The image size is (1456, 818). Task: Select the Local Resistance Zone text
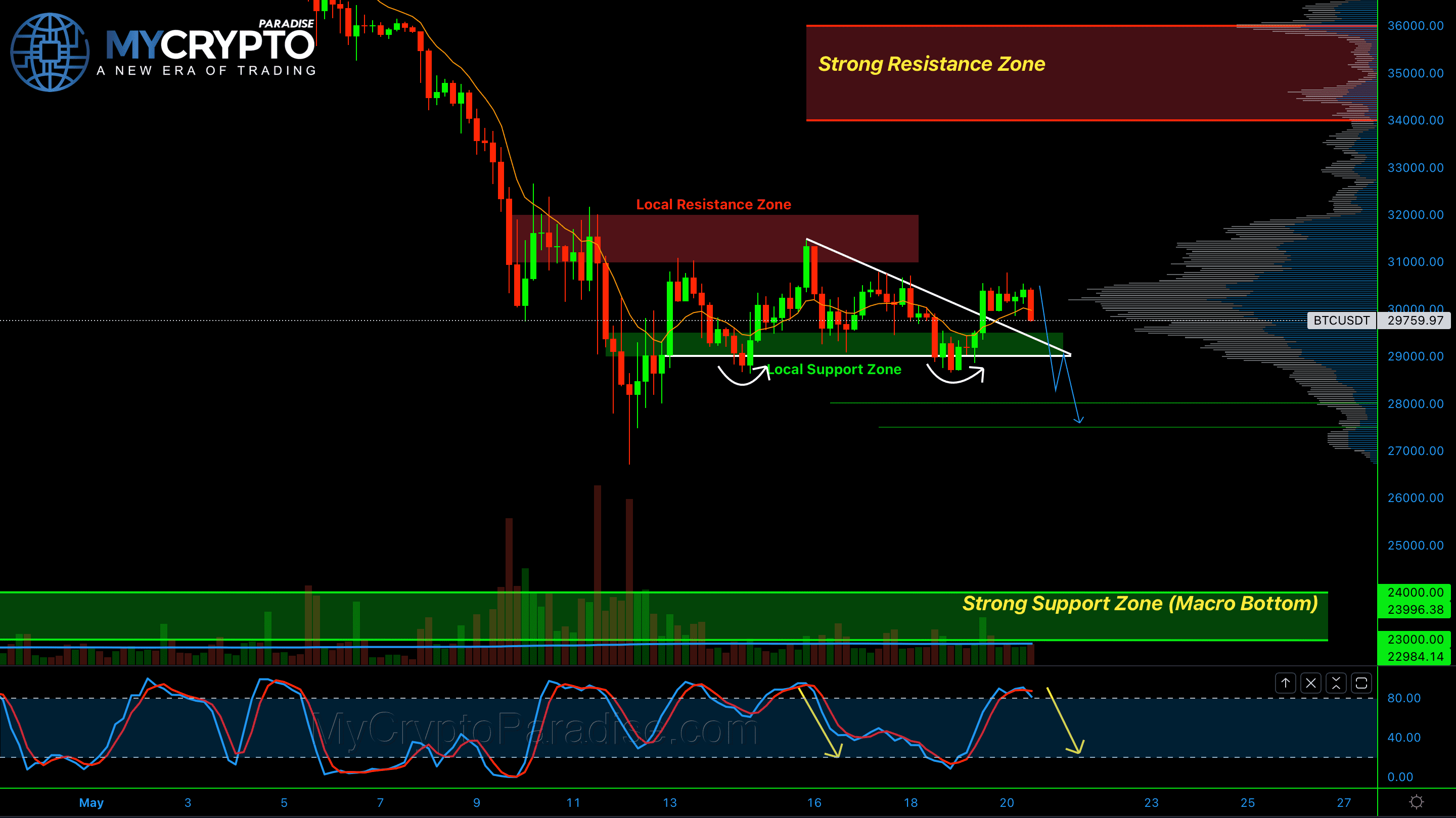coord(713,205)
